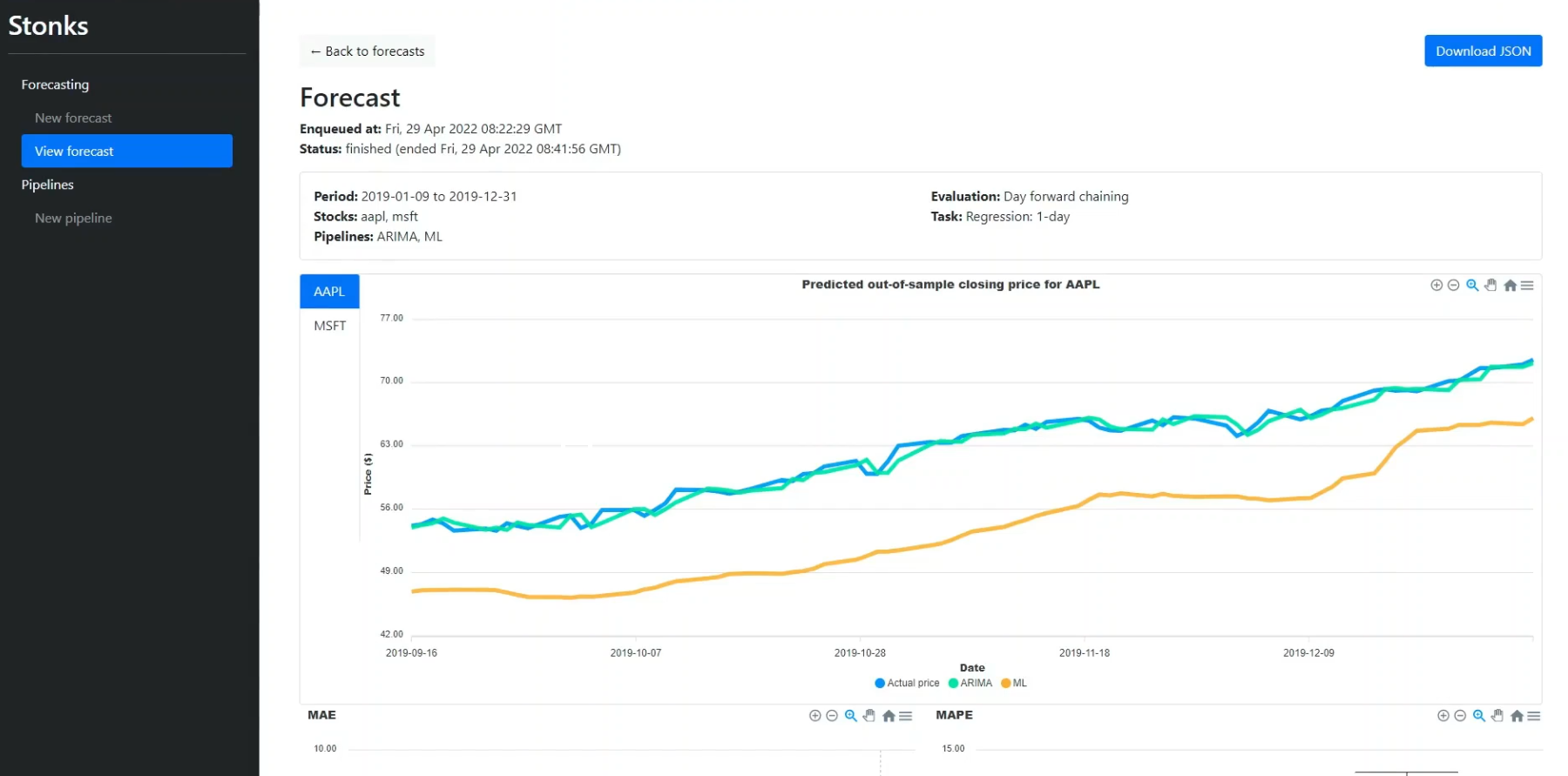Go back to forecasts list

[368, 51]
